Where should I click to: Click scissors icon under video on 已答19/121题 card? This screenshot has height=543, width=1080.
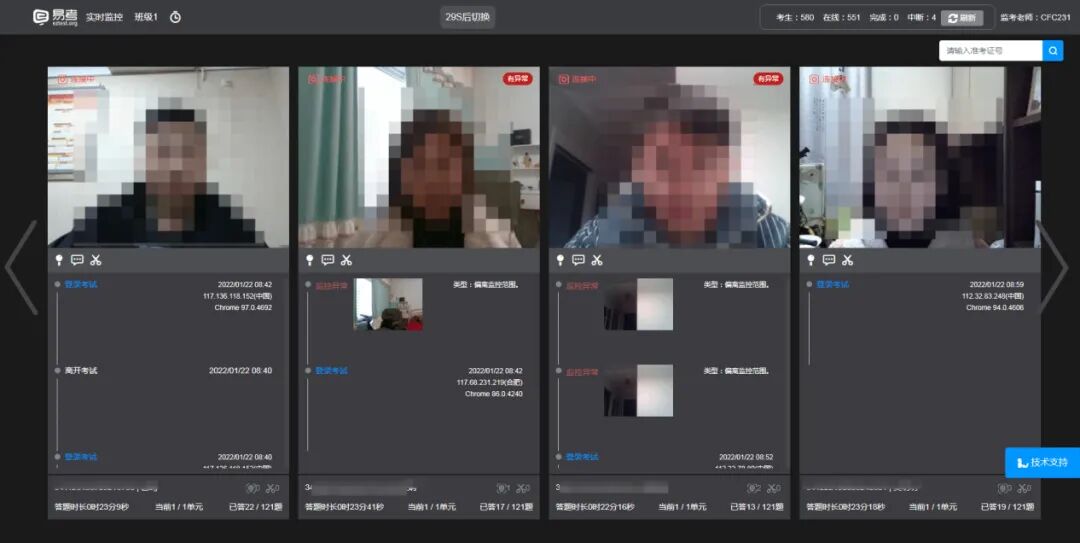(x=848, y=260)
